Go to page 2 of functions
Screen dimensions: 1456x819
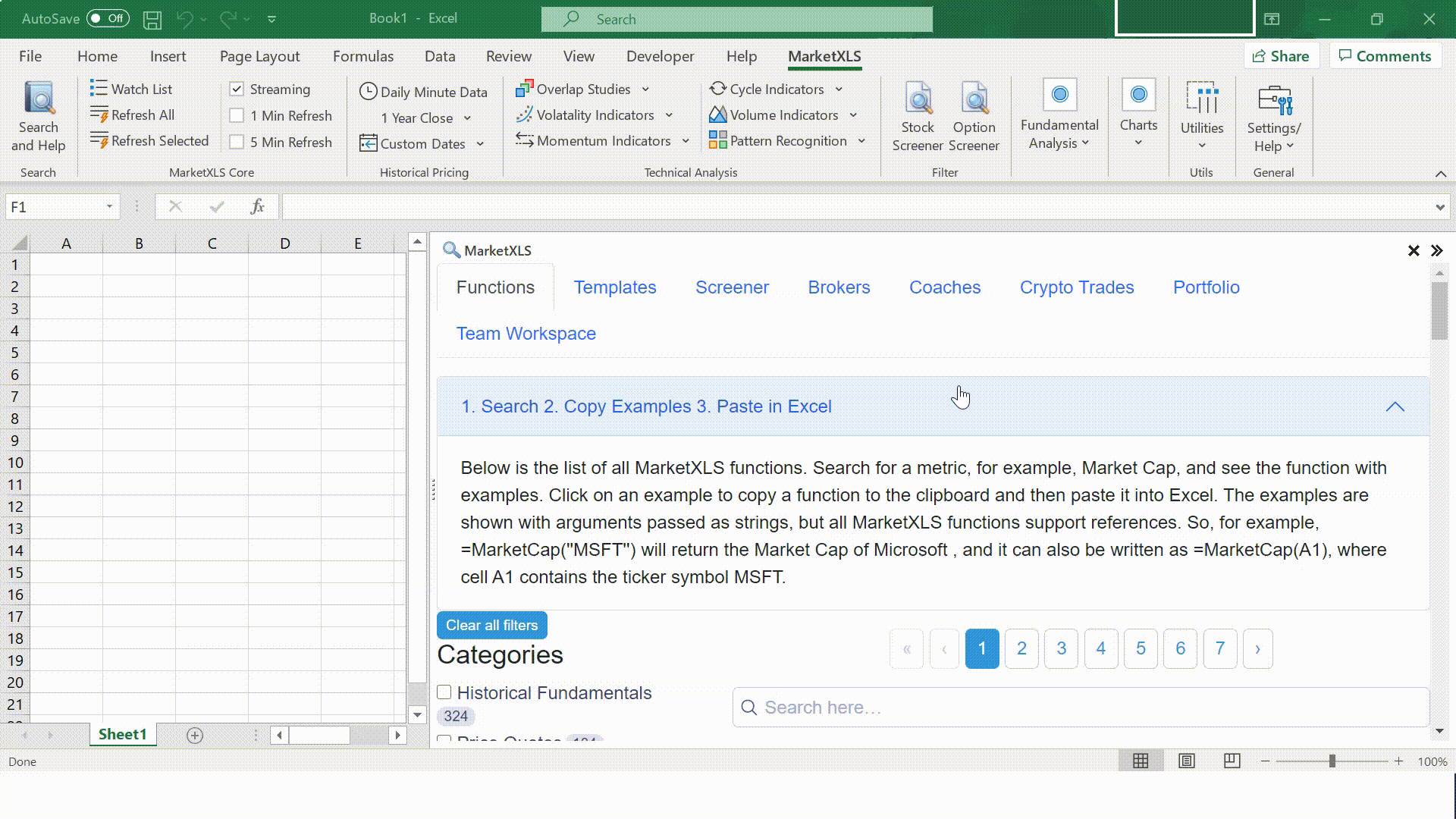click(1021, 648)
